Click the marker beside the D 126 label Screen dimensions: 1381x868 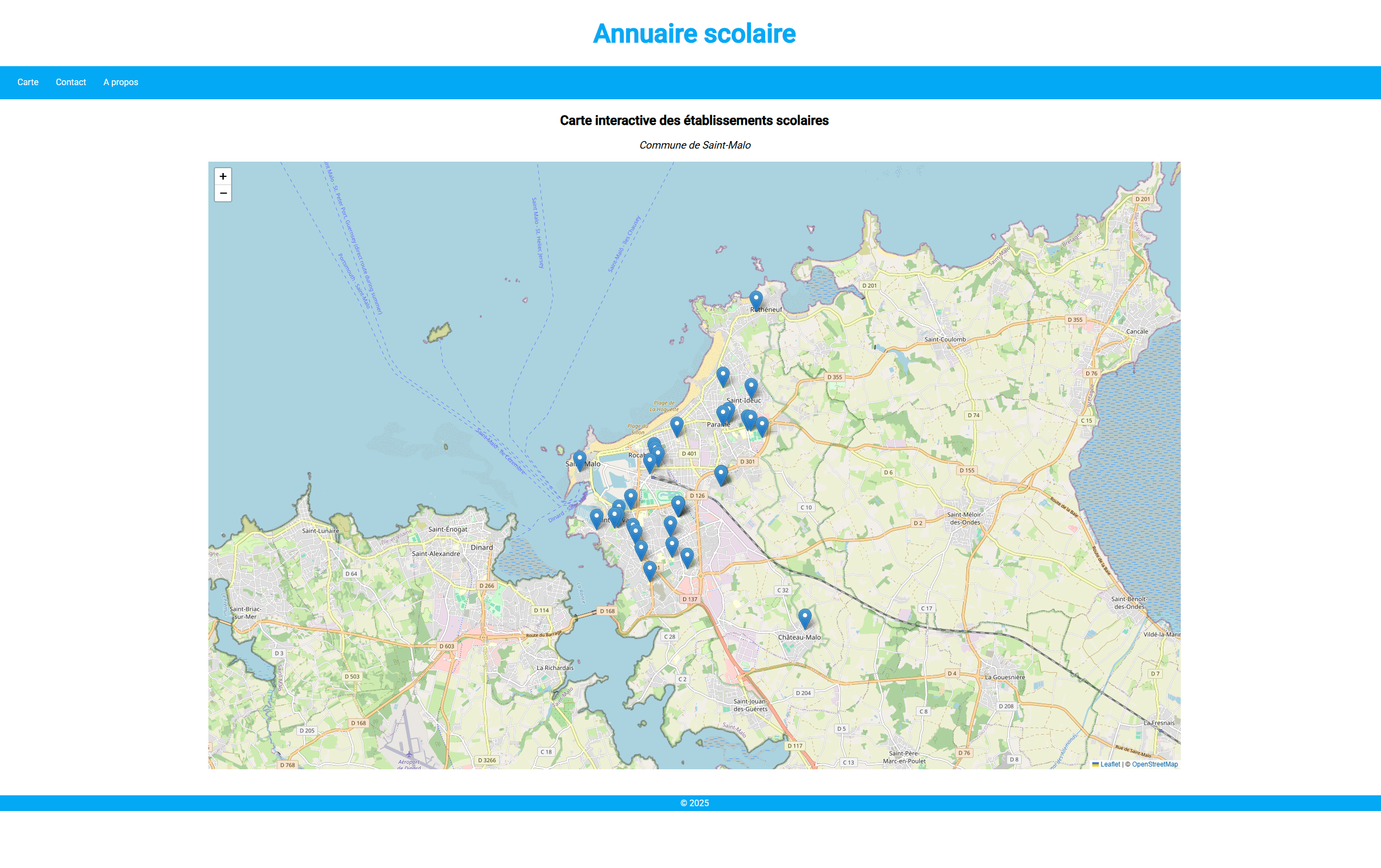point(678,505)
